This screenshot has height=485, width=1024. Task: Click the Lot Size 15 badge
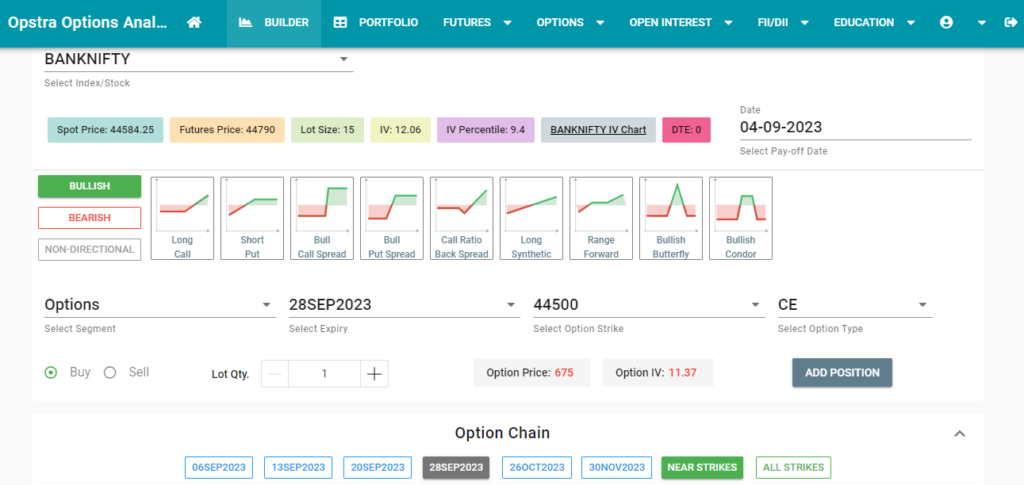click(328, 130)
